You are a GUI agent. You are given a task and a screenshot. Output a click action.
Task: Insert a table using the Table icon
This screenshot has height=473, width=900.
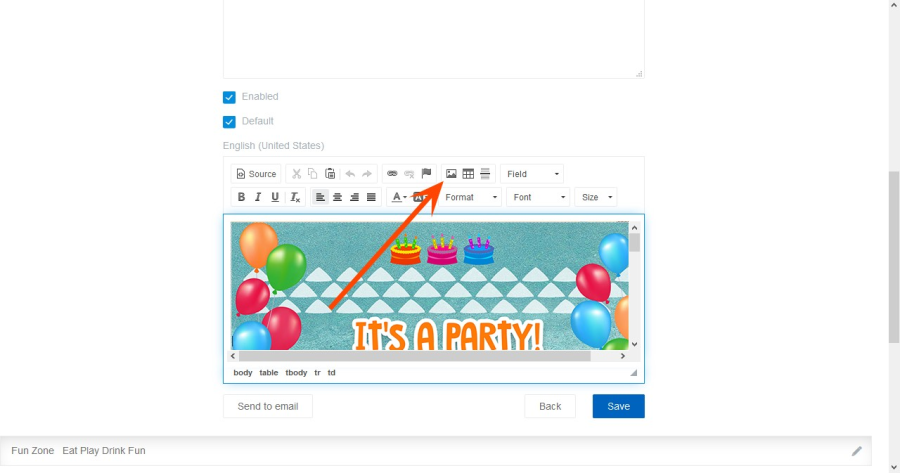(468, 174)
